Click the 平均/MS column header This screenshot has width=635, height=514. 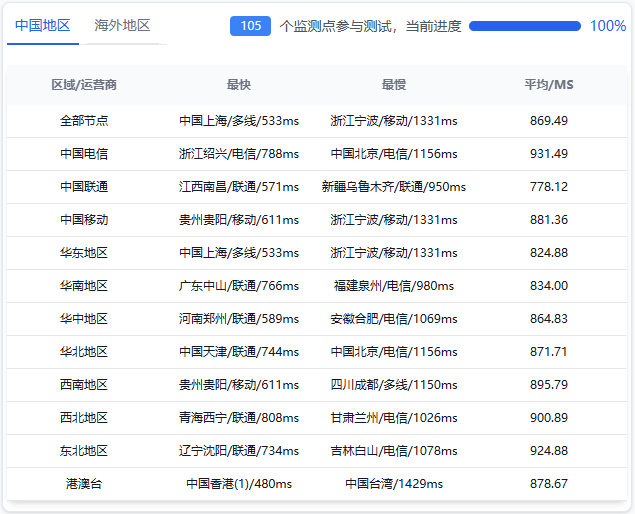(x=549, y=85)
